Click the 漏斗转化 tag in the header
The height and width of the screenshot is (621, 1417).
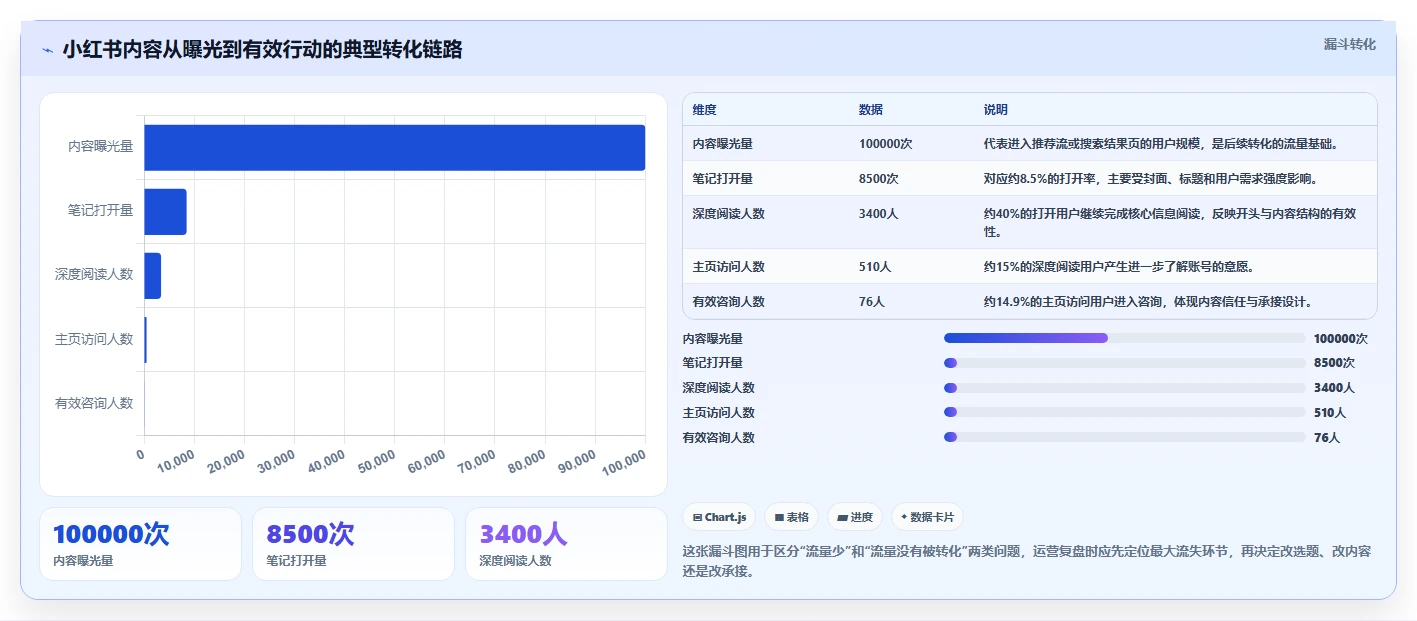[1349, 45]
